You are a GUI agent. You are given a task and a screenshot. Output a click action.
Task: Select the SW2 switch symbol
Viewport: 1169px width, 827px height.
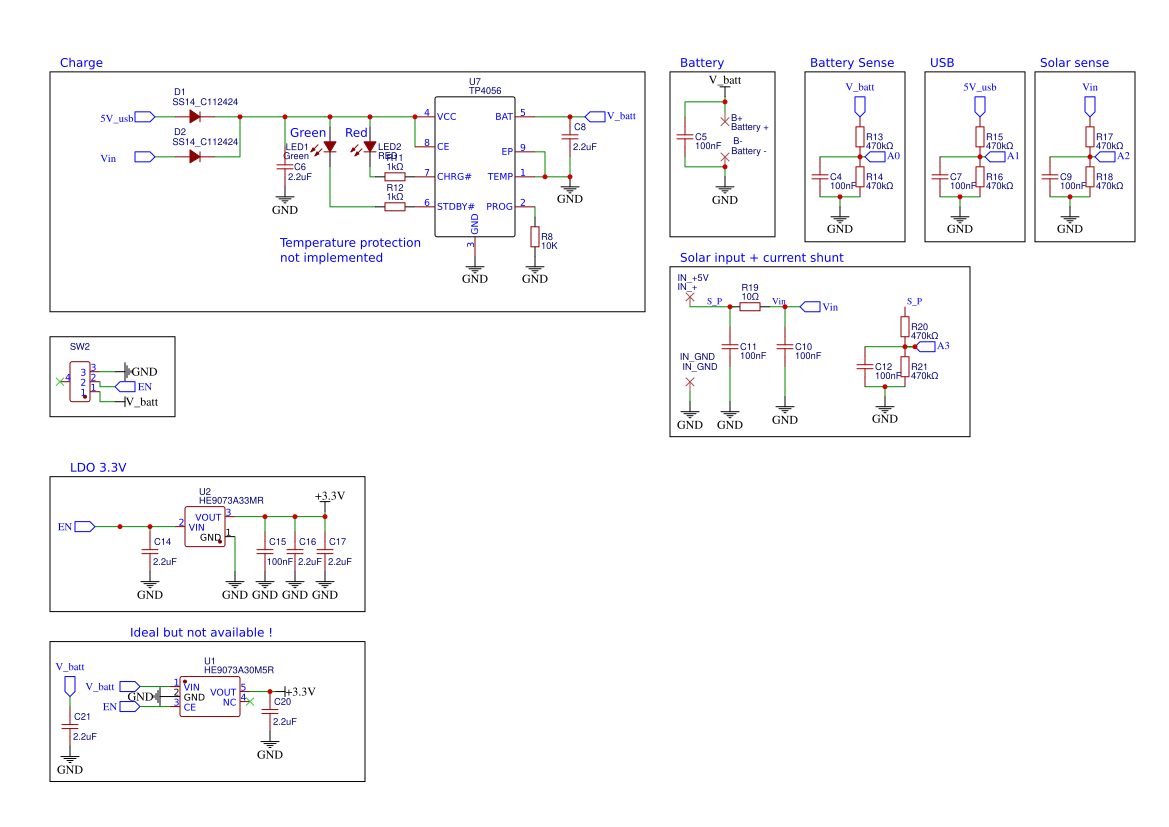click(79, 382)
